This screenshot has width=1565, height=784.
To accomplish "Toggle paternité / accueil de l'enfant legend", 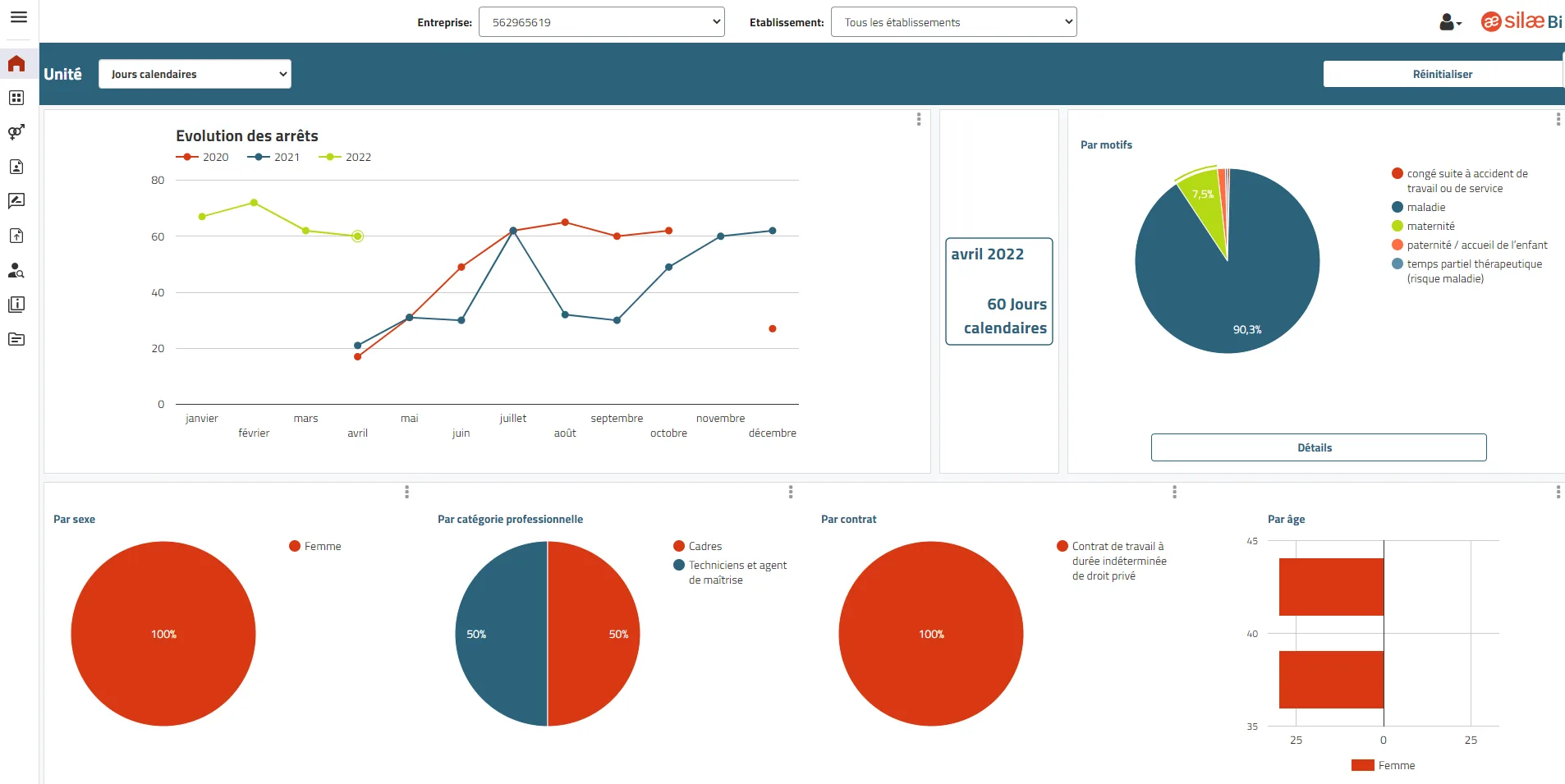I will click(x=1470, y=245).
